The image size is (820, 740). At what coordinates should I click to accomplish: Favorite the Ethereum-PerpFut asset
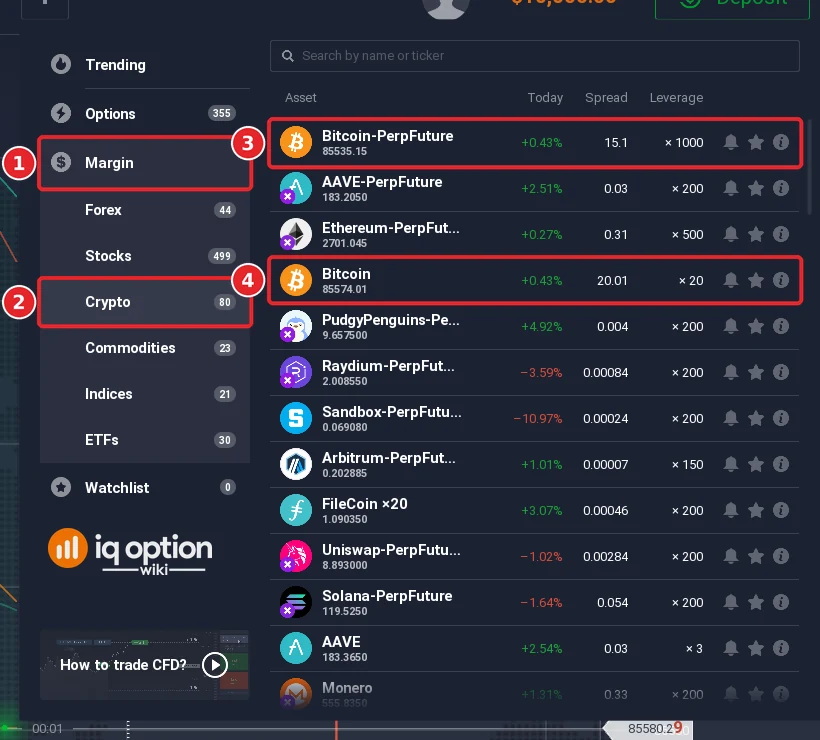[756, 234]
